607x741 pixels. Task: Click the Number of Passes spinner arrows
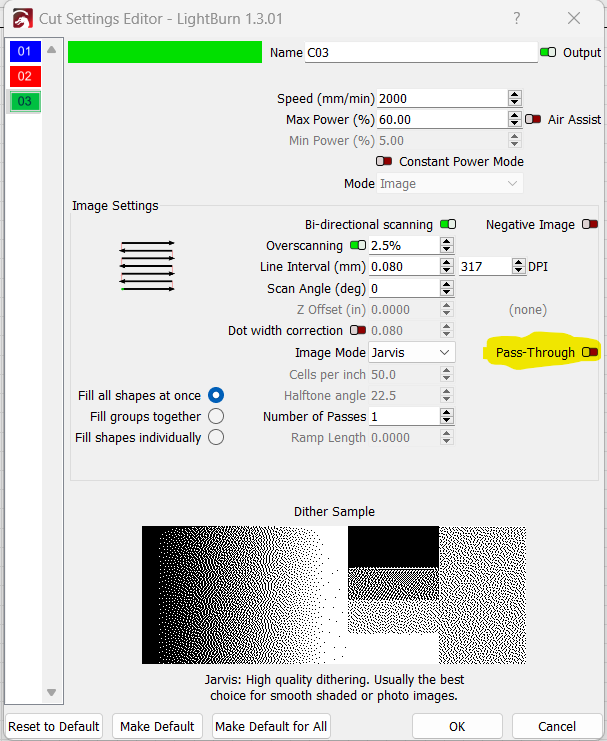[447, 416]
